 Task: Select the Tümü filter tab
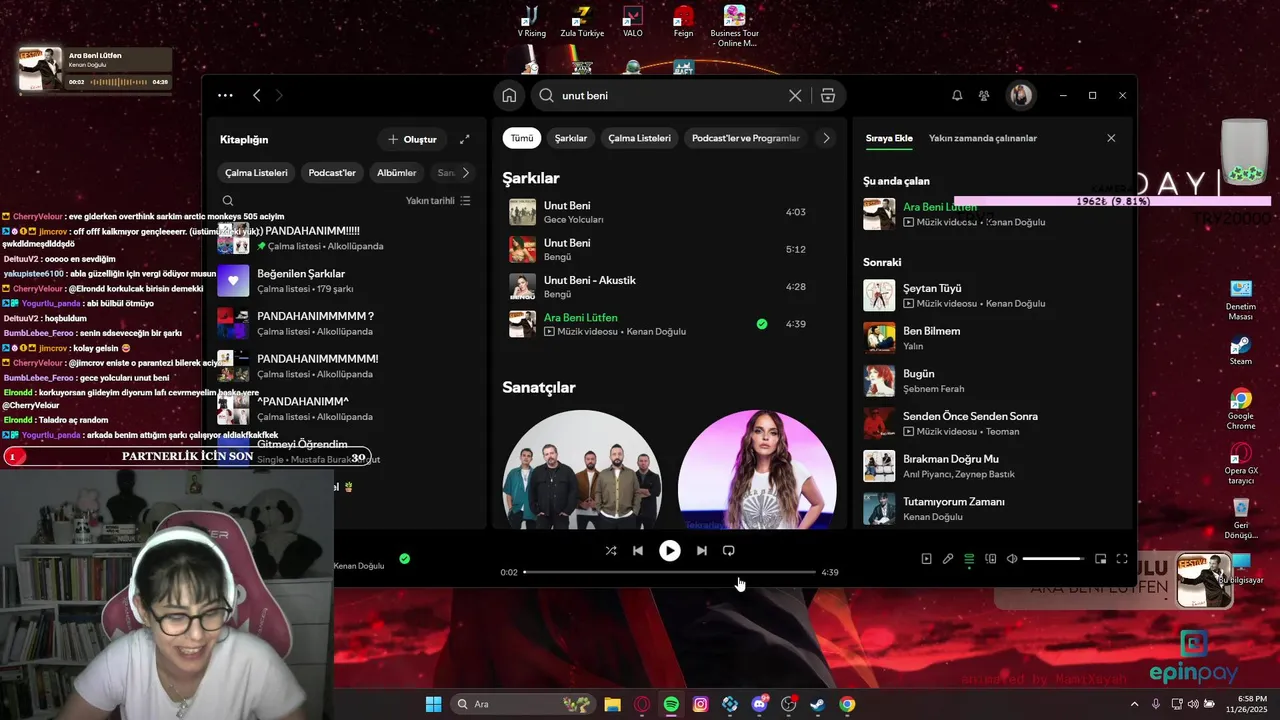[x=522, y=139]
